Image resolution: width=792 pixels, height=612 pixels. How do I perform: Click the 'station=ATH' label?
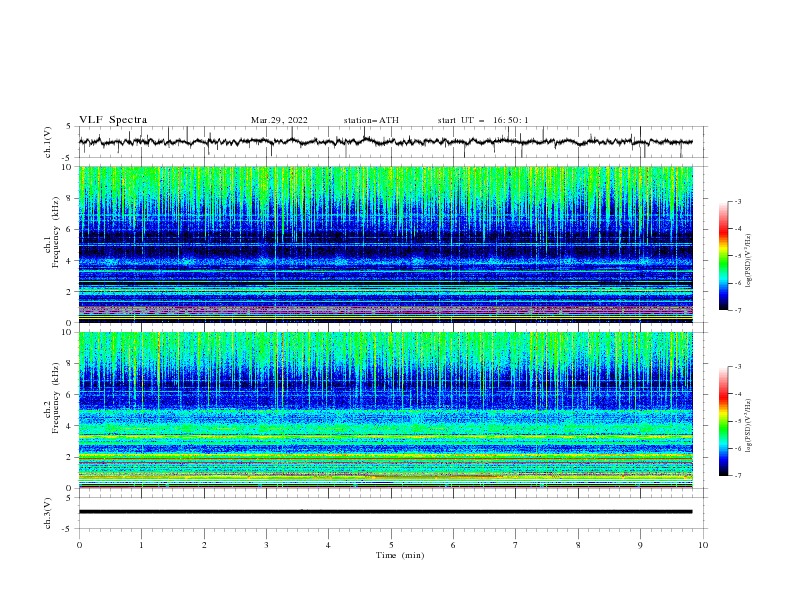click(371, 120)
